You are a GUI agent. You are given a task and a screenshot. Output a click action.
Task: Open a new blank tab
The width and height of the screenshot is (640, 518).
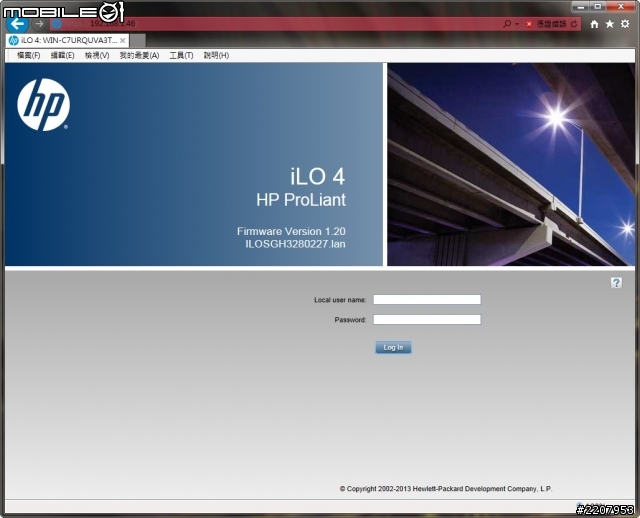pyautogui.click(x=138, y=40)
